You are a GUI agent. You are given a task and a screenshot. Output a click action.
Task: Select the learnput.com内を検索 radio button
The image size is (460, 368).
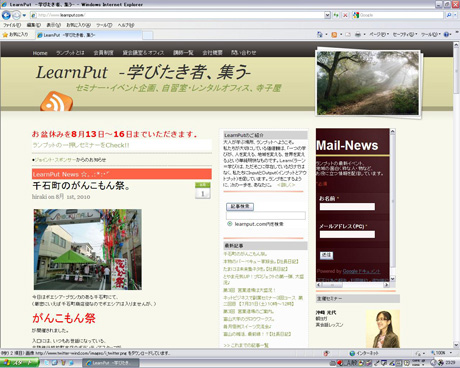(229, 224)
